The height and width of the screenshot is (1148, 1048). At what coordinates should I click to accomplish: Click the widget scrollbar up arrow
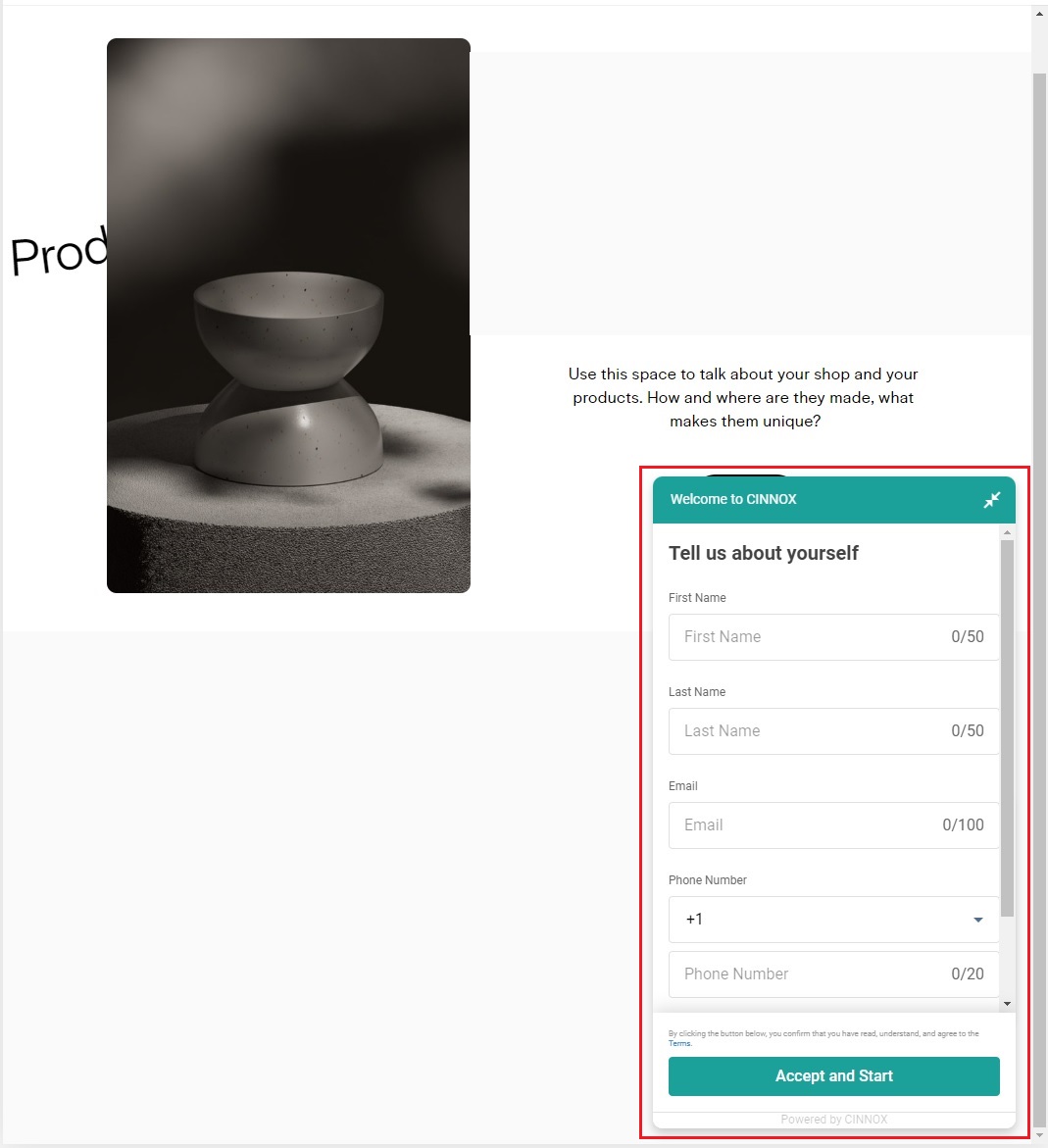click(1007, 532)
